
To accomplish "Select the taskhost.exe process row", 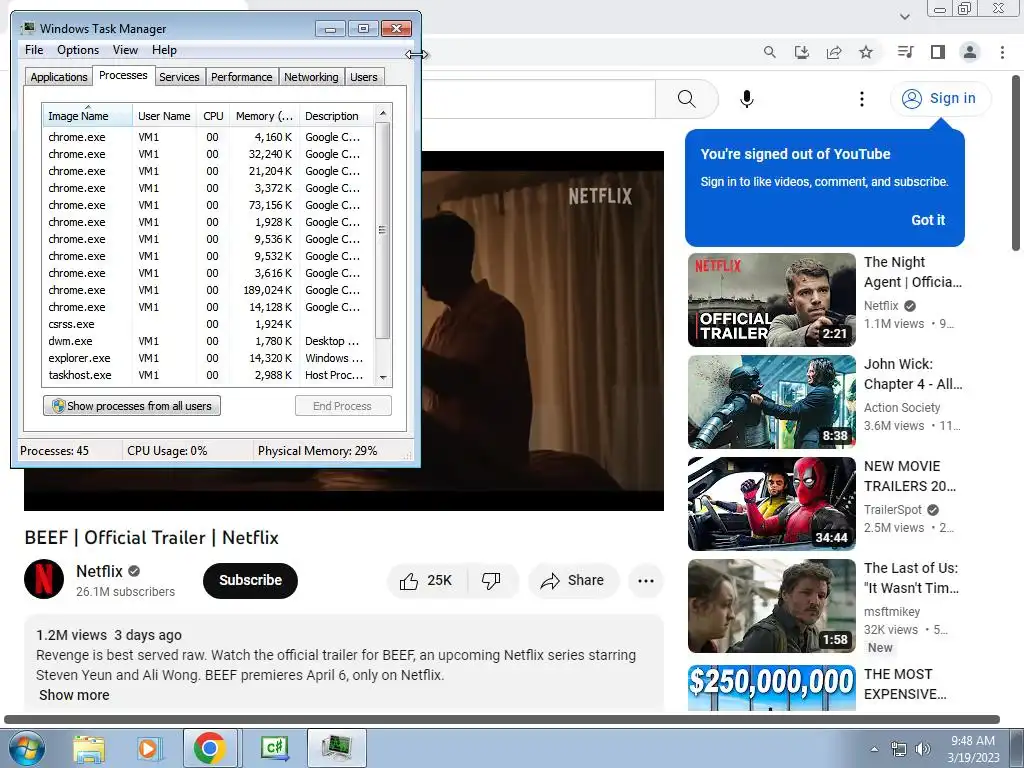I will (x=209, y=375).
